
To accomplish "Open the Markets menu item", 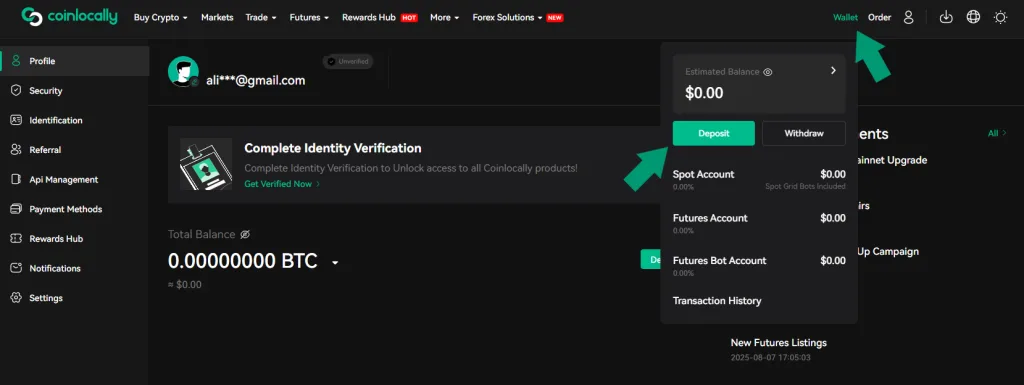I will [217, 18].
